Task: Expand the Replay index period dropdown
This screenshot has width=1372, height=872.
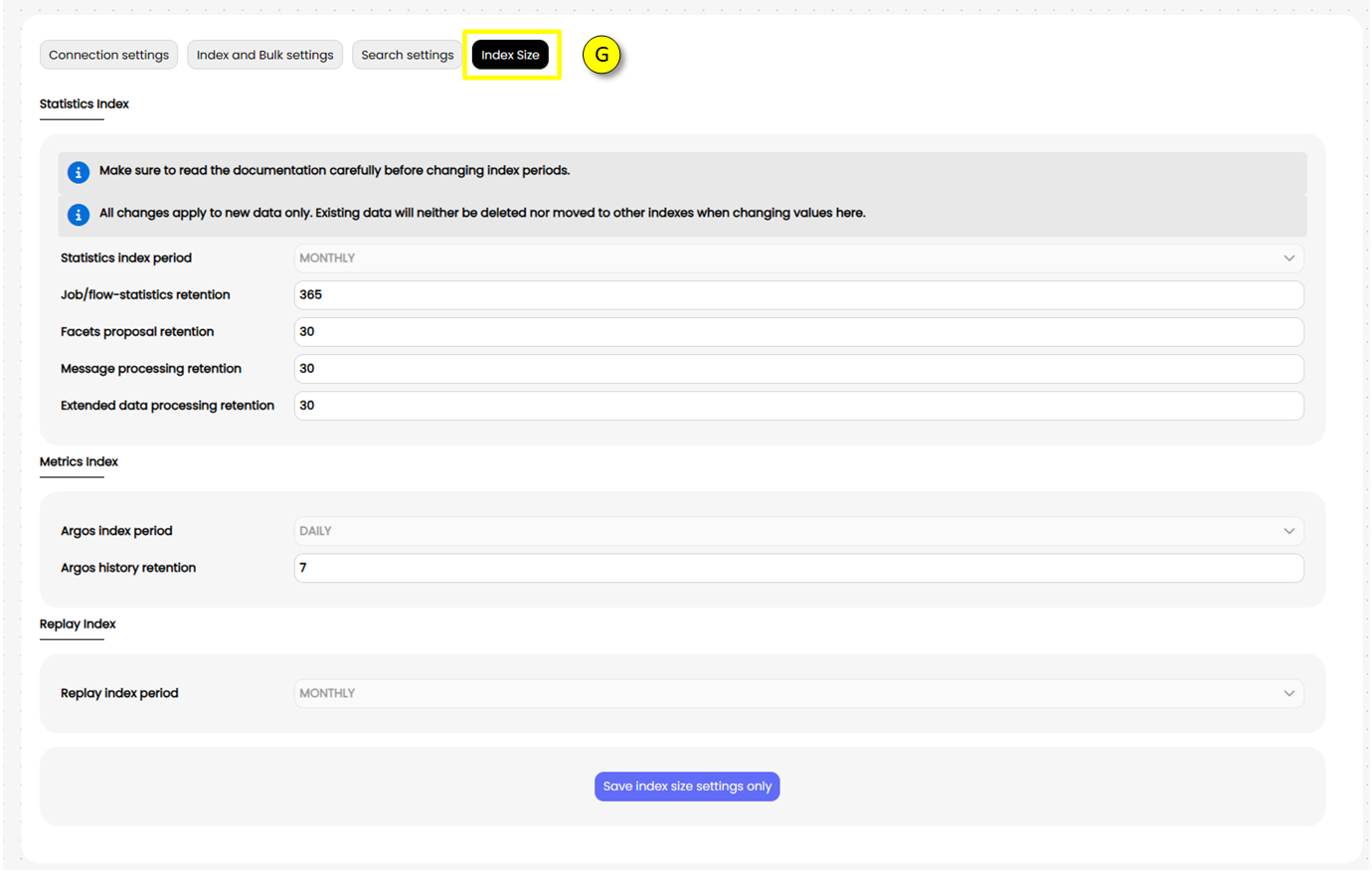Action: [x=798, y=693]
